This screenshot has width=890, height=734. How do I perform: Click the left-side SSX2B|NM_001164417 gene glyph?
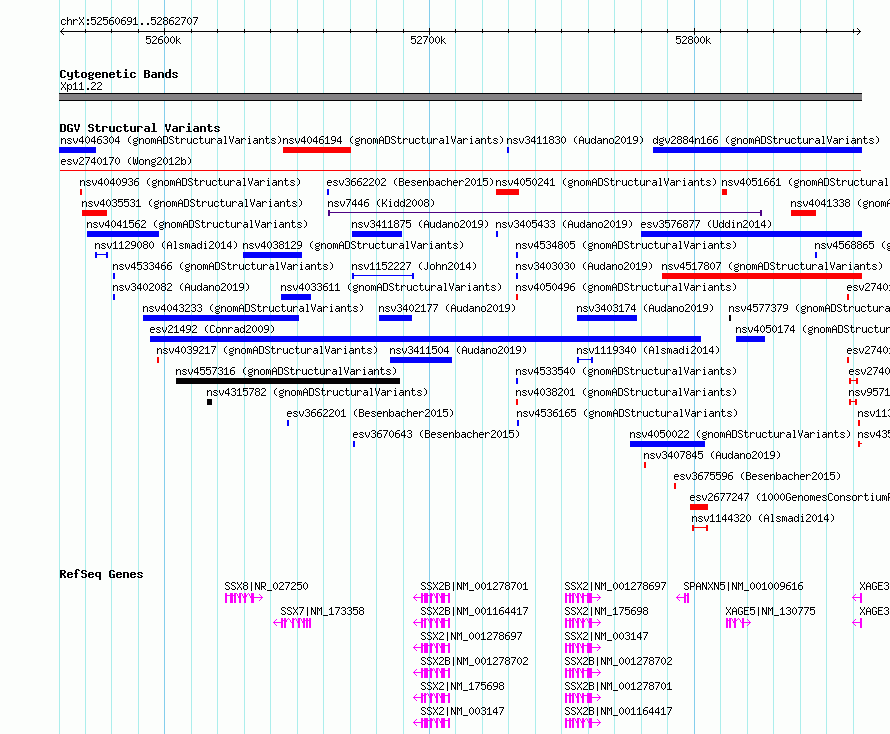click(x=431, y=623)
